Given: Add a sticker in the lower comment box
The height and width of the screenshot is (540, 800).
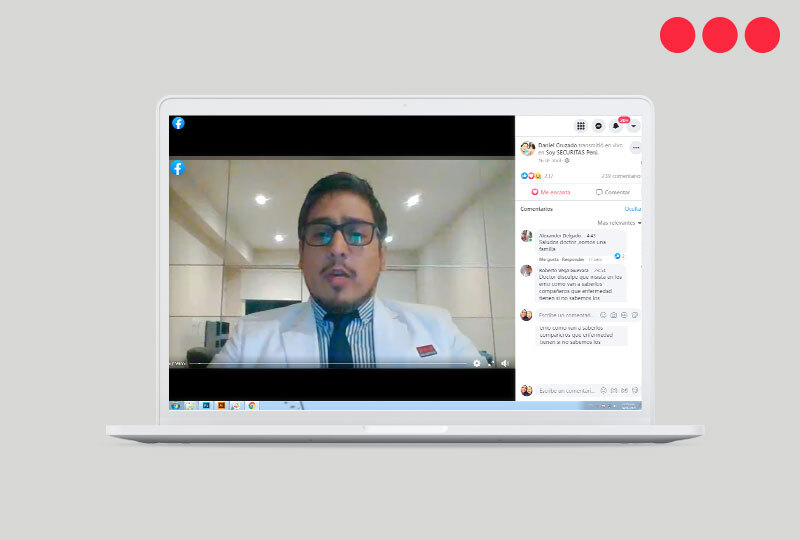Looking at the screenshot, I should click(x=635, y=390).
